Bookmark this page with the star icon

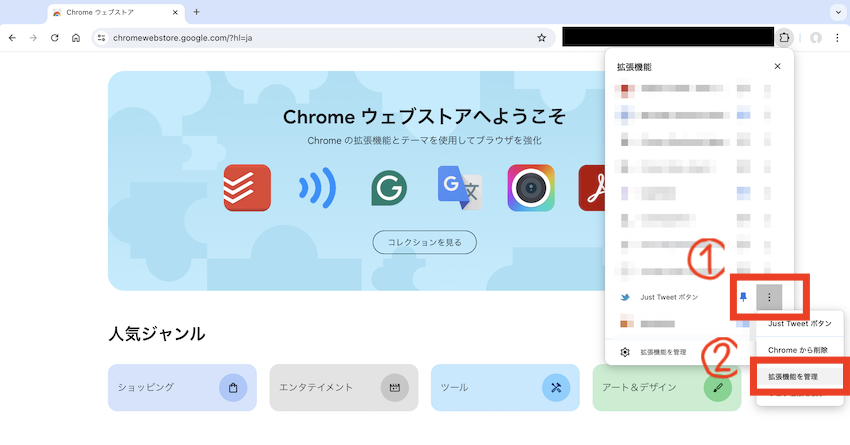tap(541, 38)
